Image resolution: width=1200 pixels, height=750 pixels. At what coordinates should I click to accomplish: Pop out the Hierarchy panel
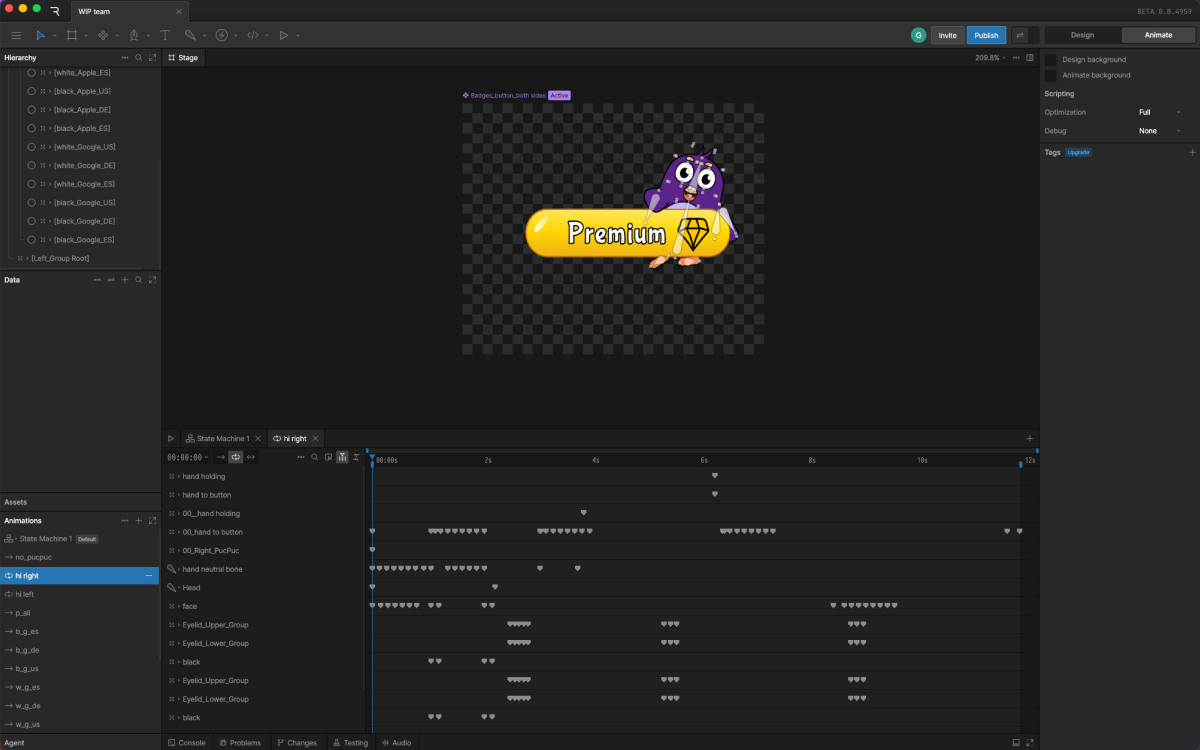click(x=153, y=58)
